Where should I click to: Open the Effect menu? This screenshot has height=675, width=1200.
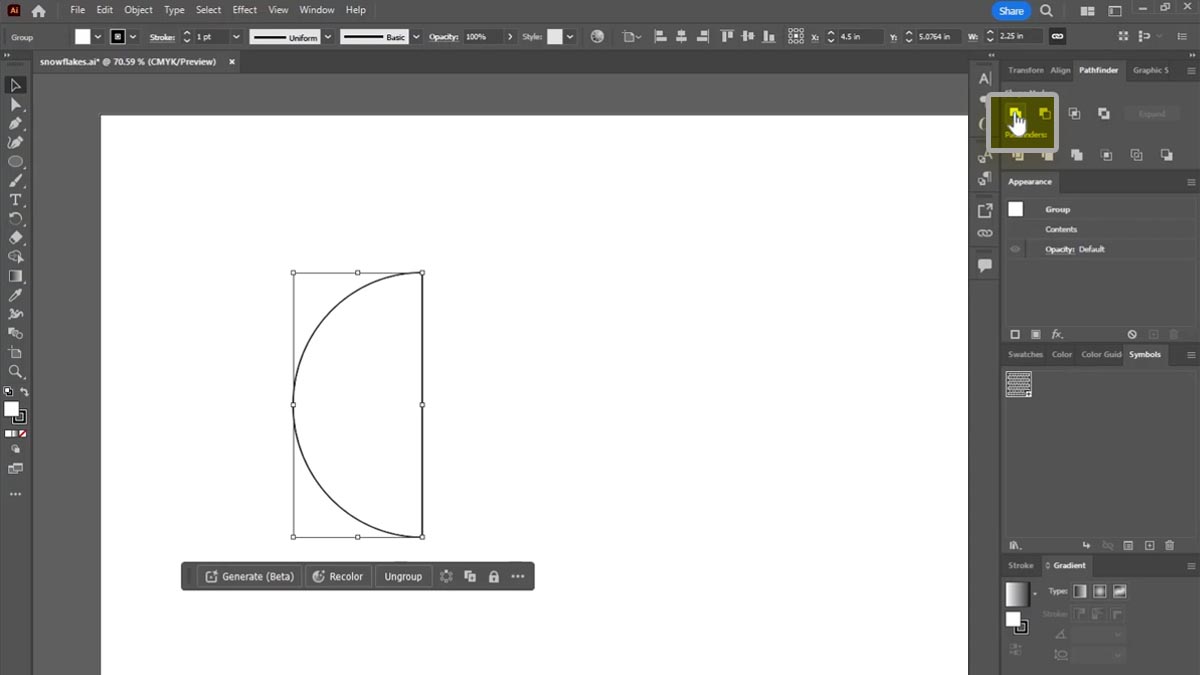(x=244, y=10)
